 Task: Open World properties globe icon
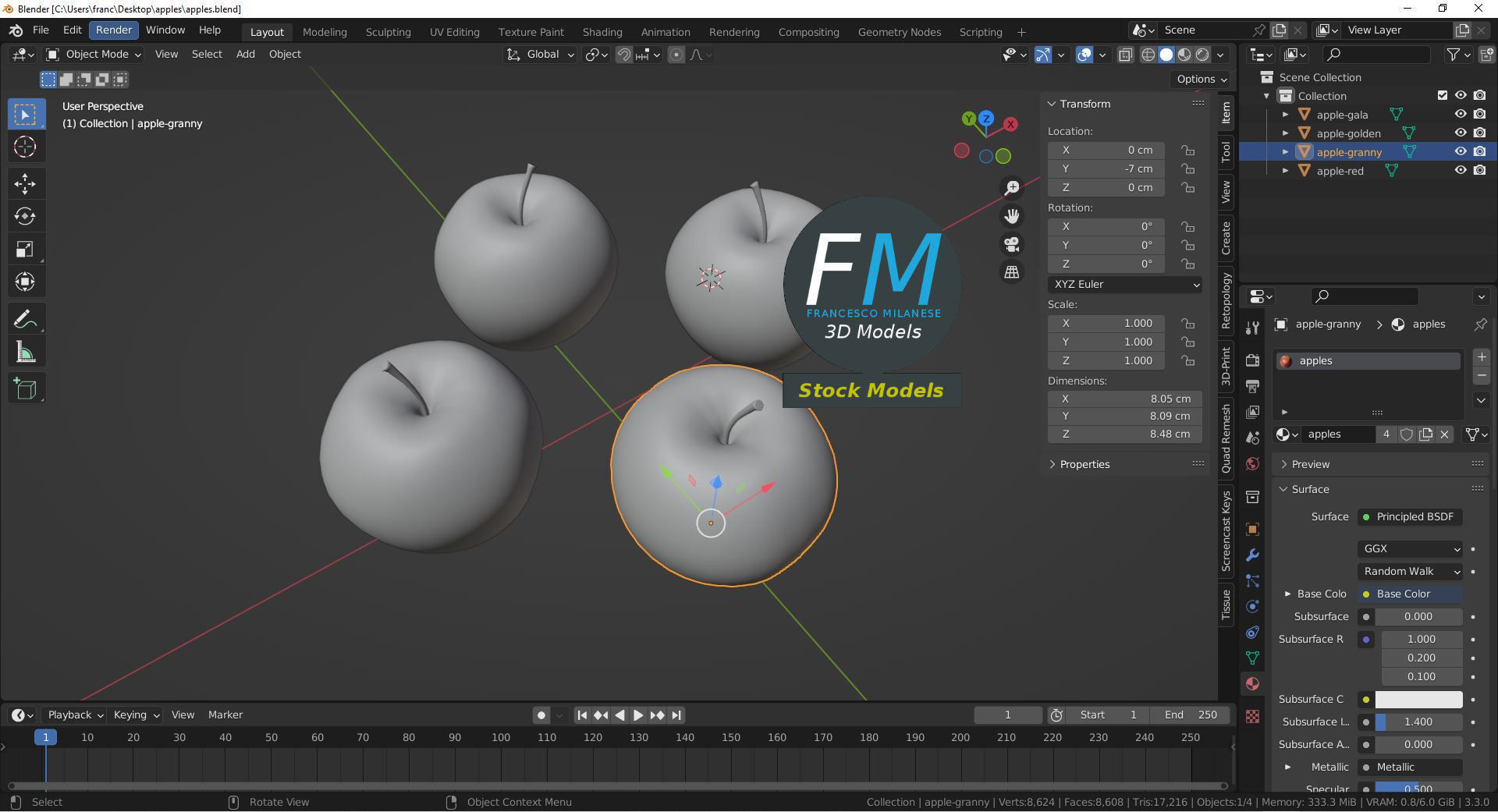click(1253, 464)
